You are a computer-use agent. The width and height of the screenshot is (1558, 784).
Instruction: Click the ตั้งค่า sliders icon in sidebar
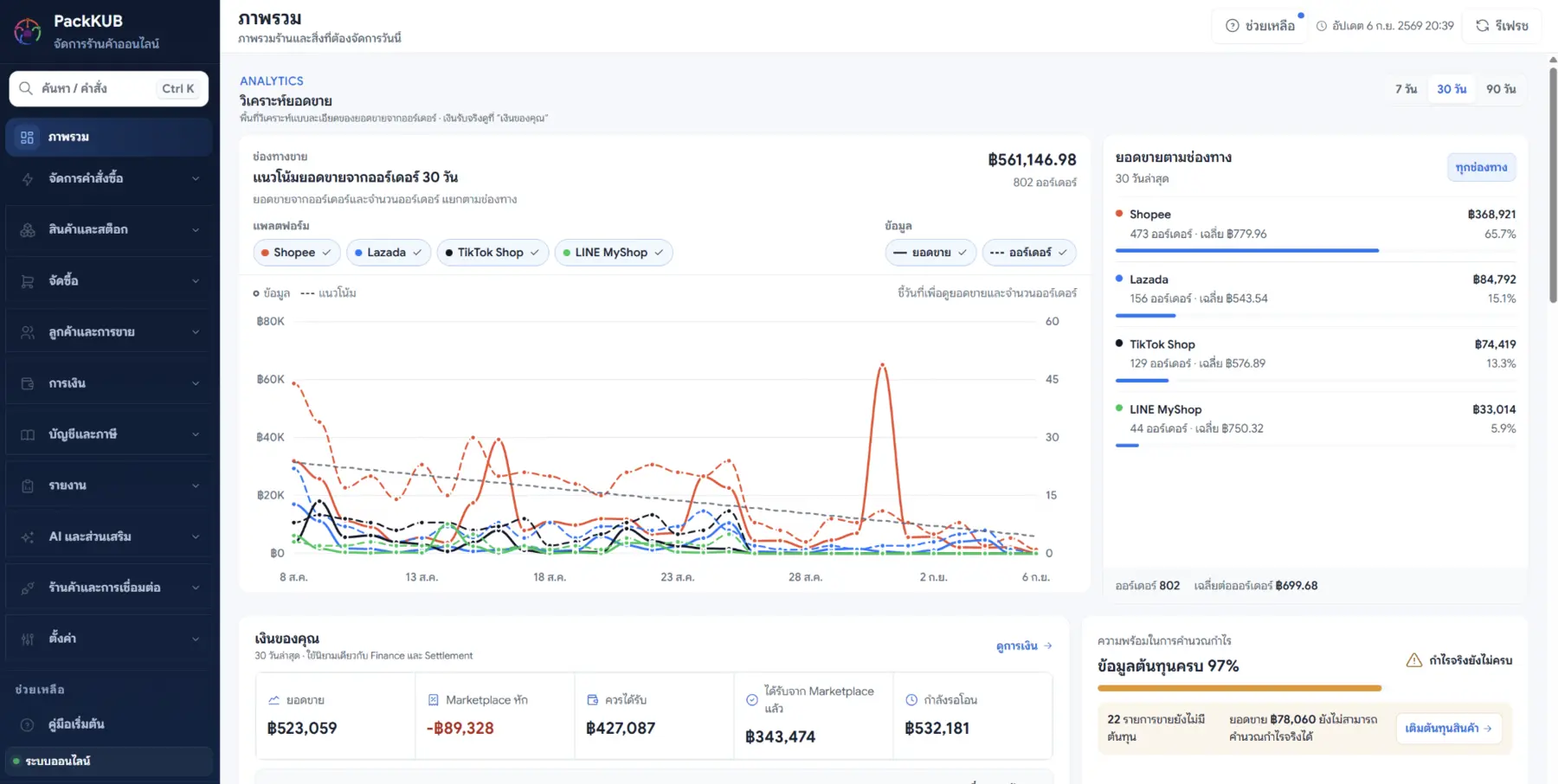pos(28,639)
